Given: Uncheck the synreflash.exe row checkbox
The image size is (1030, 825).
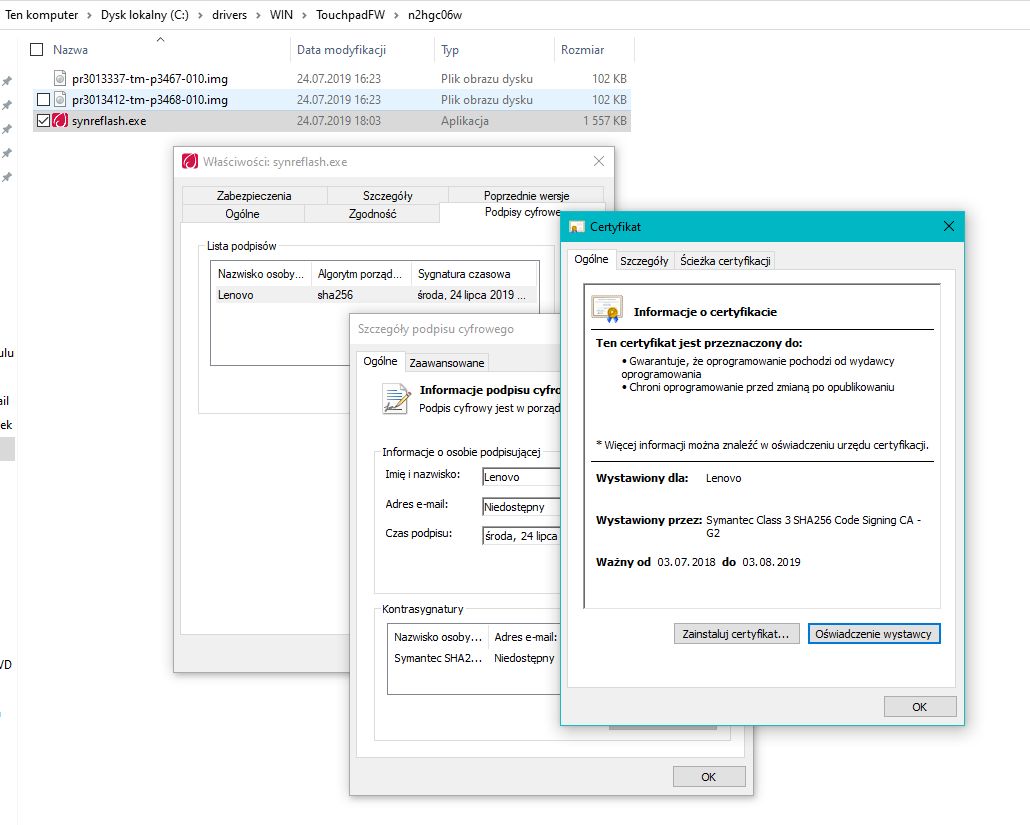Looking at the screenshot, I should (x=43, y=121).
